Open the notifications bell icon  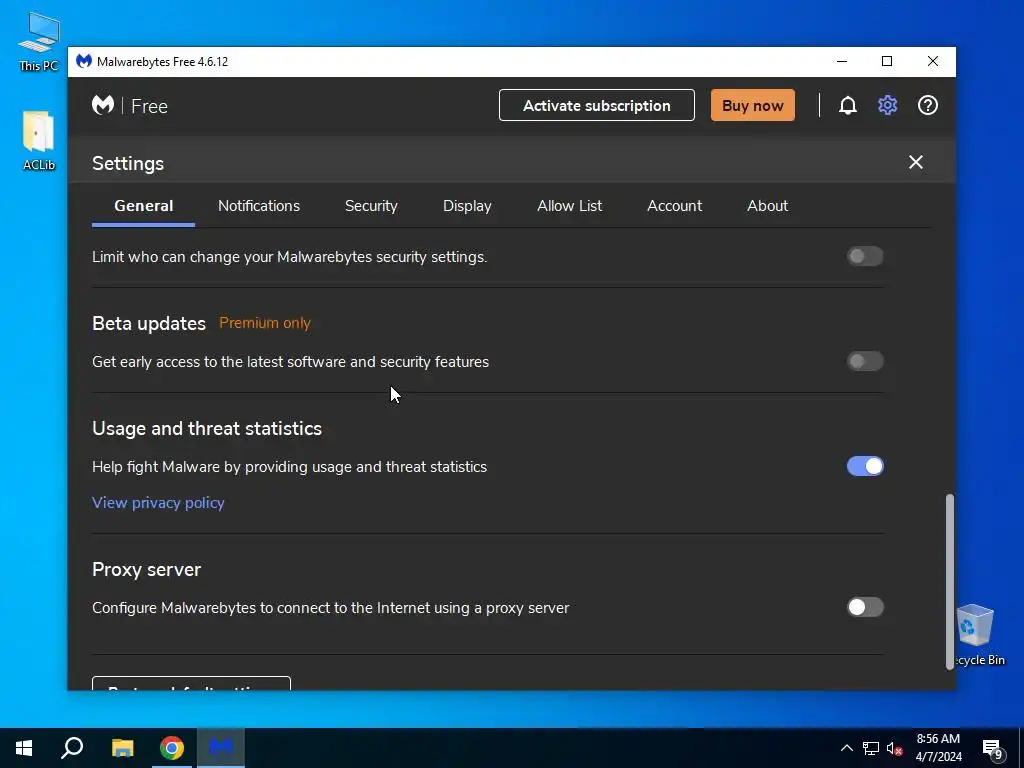click(x=847, y=105)
